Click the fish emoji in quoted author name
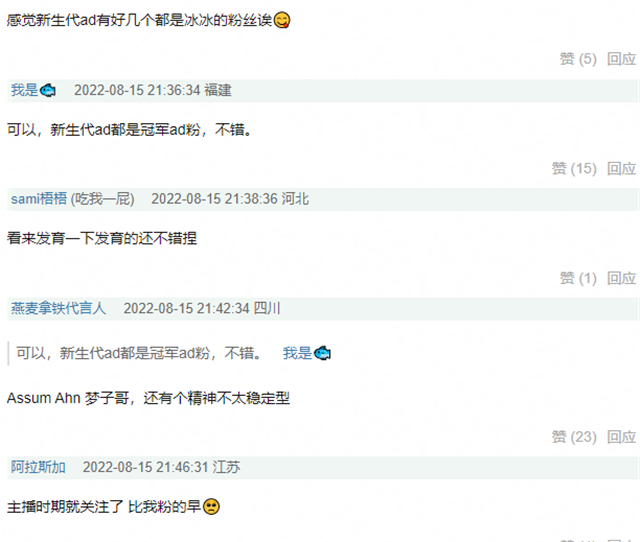Image resolution: width=640 pixels, height=542 pixels. [322, 353]
